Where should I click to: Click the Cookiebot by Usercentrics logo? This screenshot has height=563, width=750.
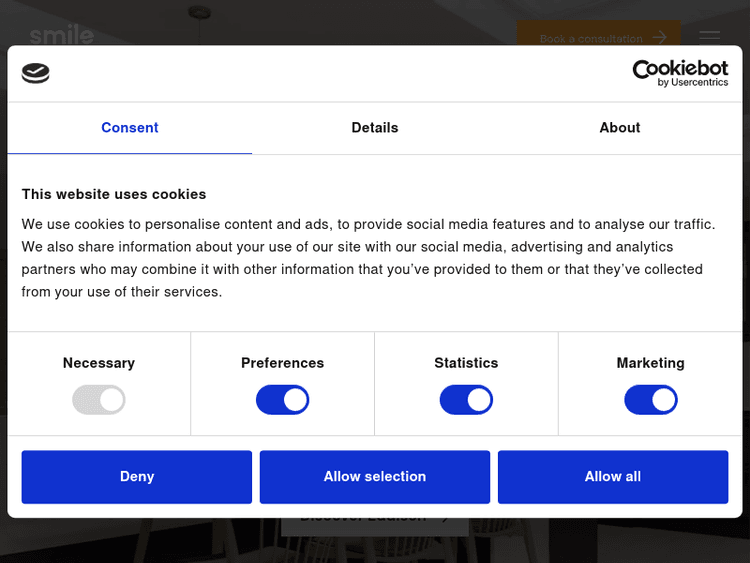point(680,73)
